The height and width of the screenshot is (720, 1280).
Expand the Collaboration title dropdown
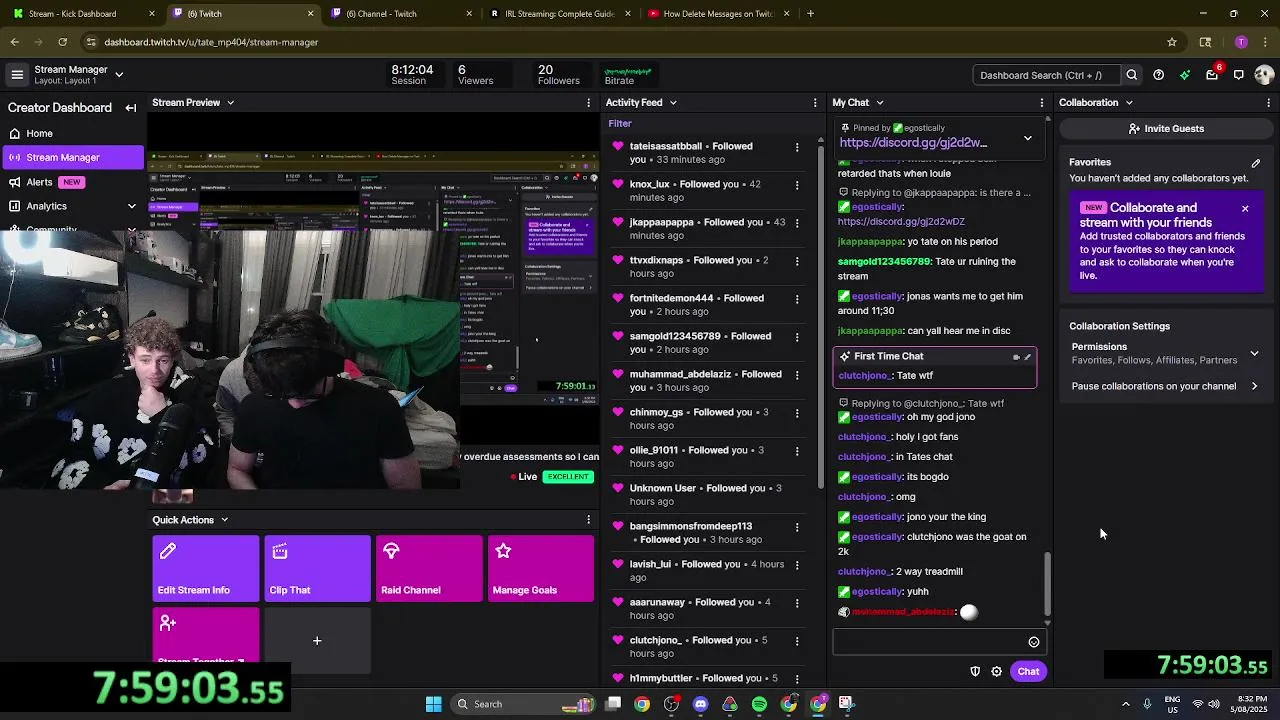pyautogui.click(x=1129, y=103)
